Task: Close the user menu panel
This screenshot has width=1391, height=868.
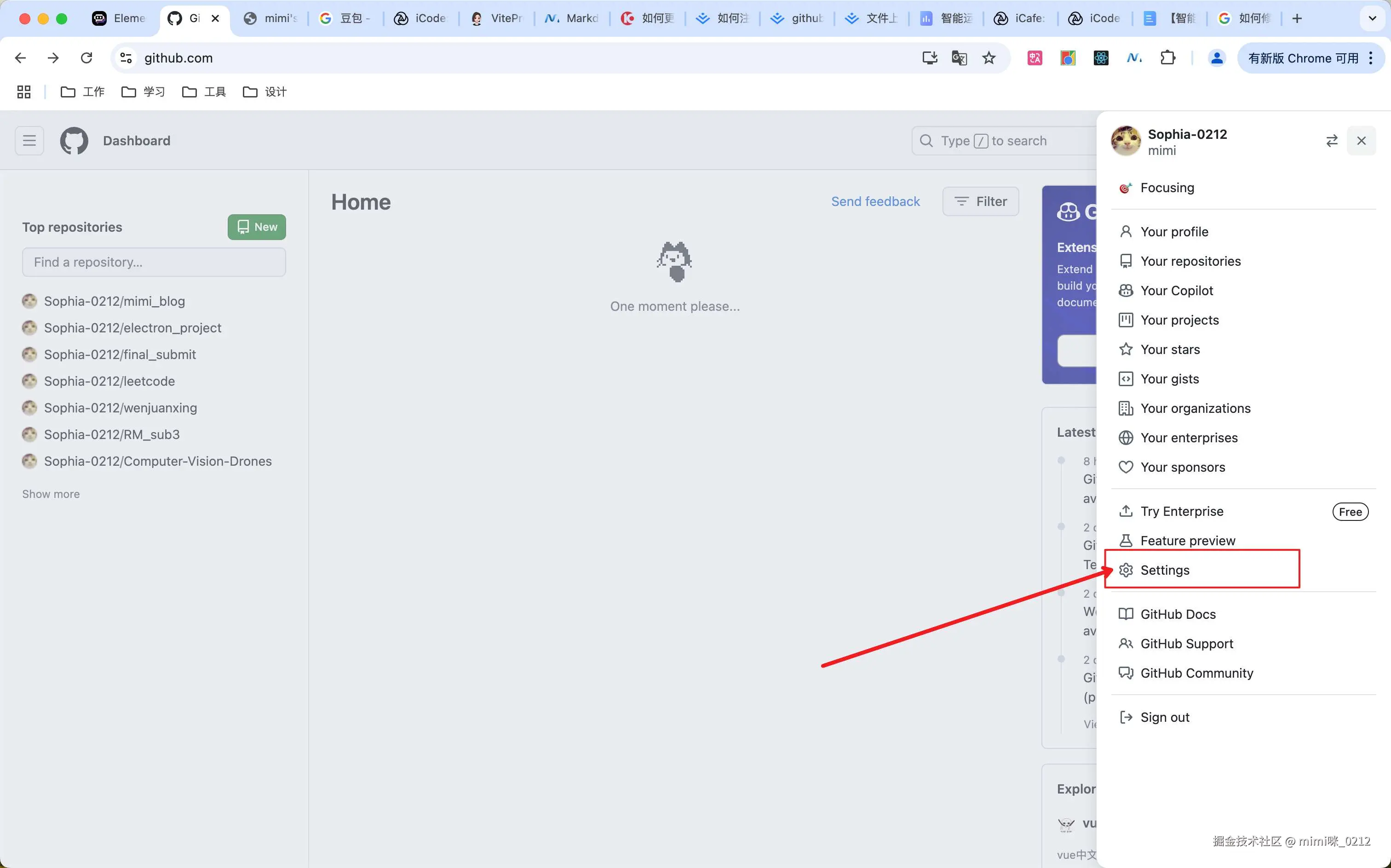Action: pyautogui.click(x=1361, y=141)
